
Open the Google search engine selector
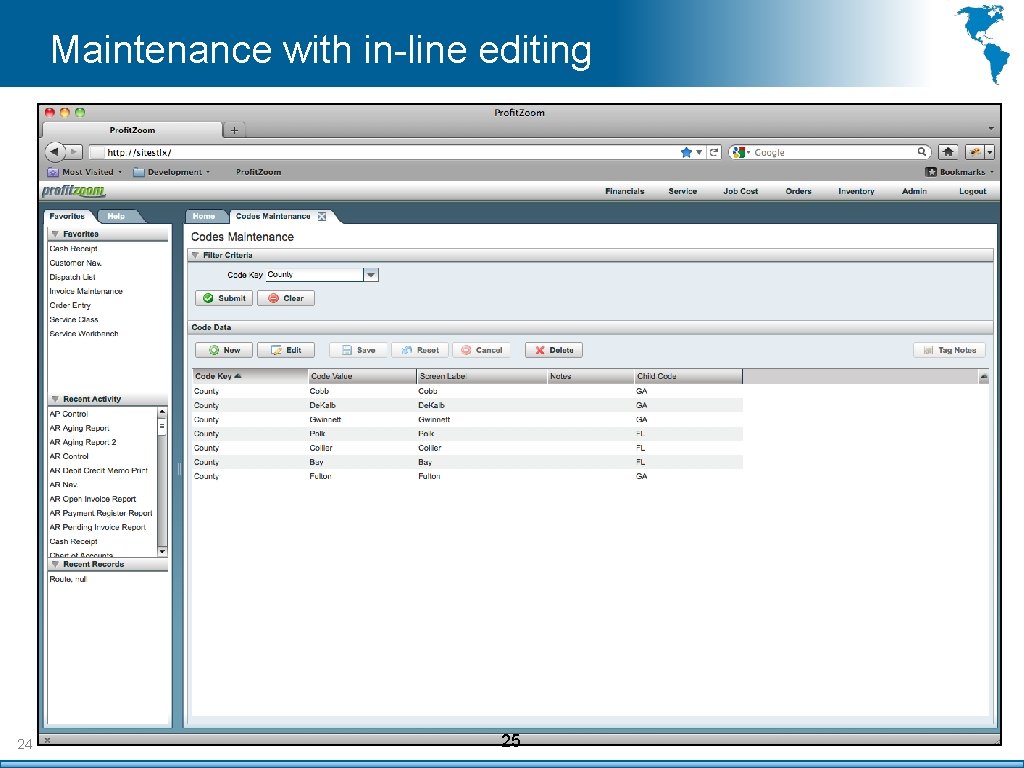742,152
